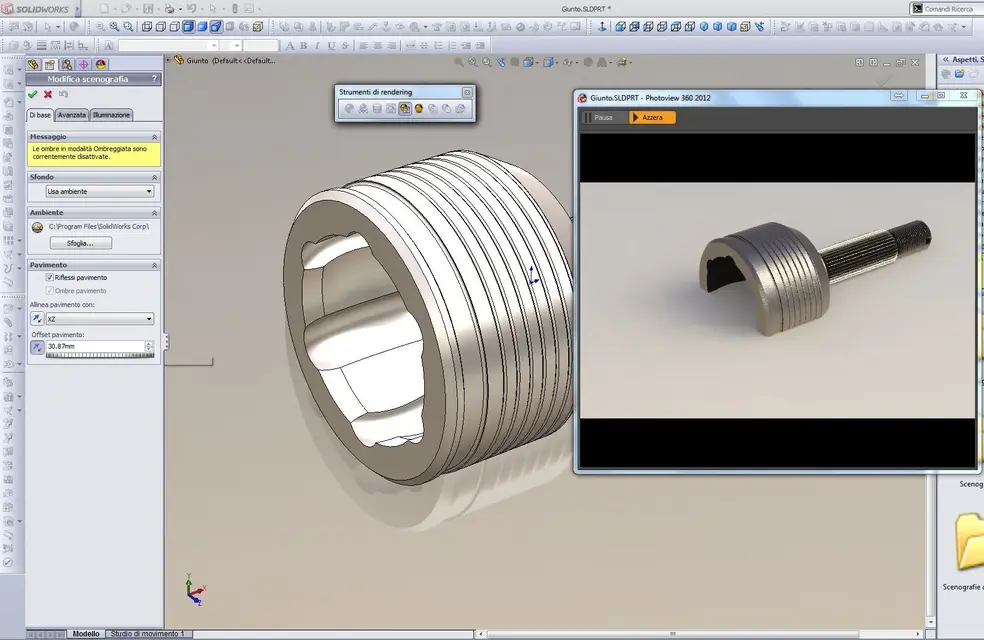Collapse the Ambiente section
This screenshot has height=640, width=984.
pos(154,213)
